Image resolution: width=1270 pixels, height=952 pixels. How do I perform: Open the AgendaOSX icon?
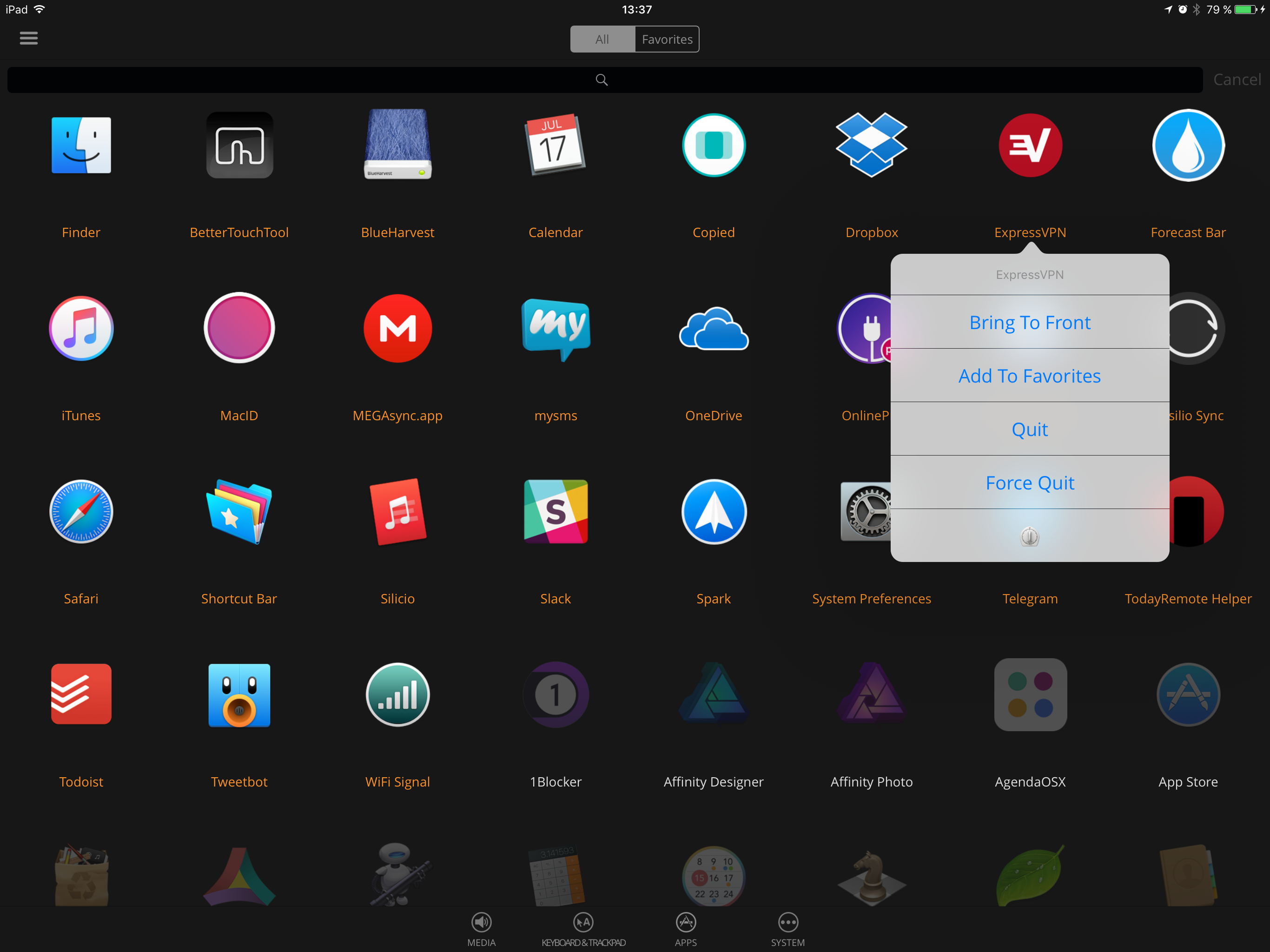click(1030, 695)
